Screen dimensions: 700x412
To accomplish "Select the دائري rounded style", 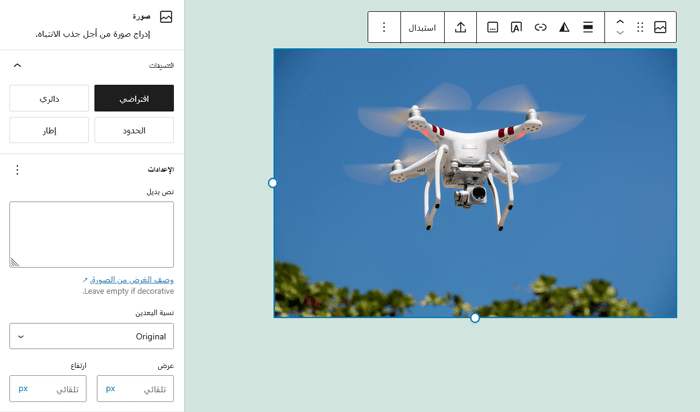I will (x=49, y=98).
